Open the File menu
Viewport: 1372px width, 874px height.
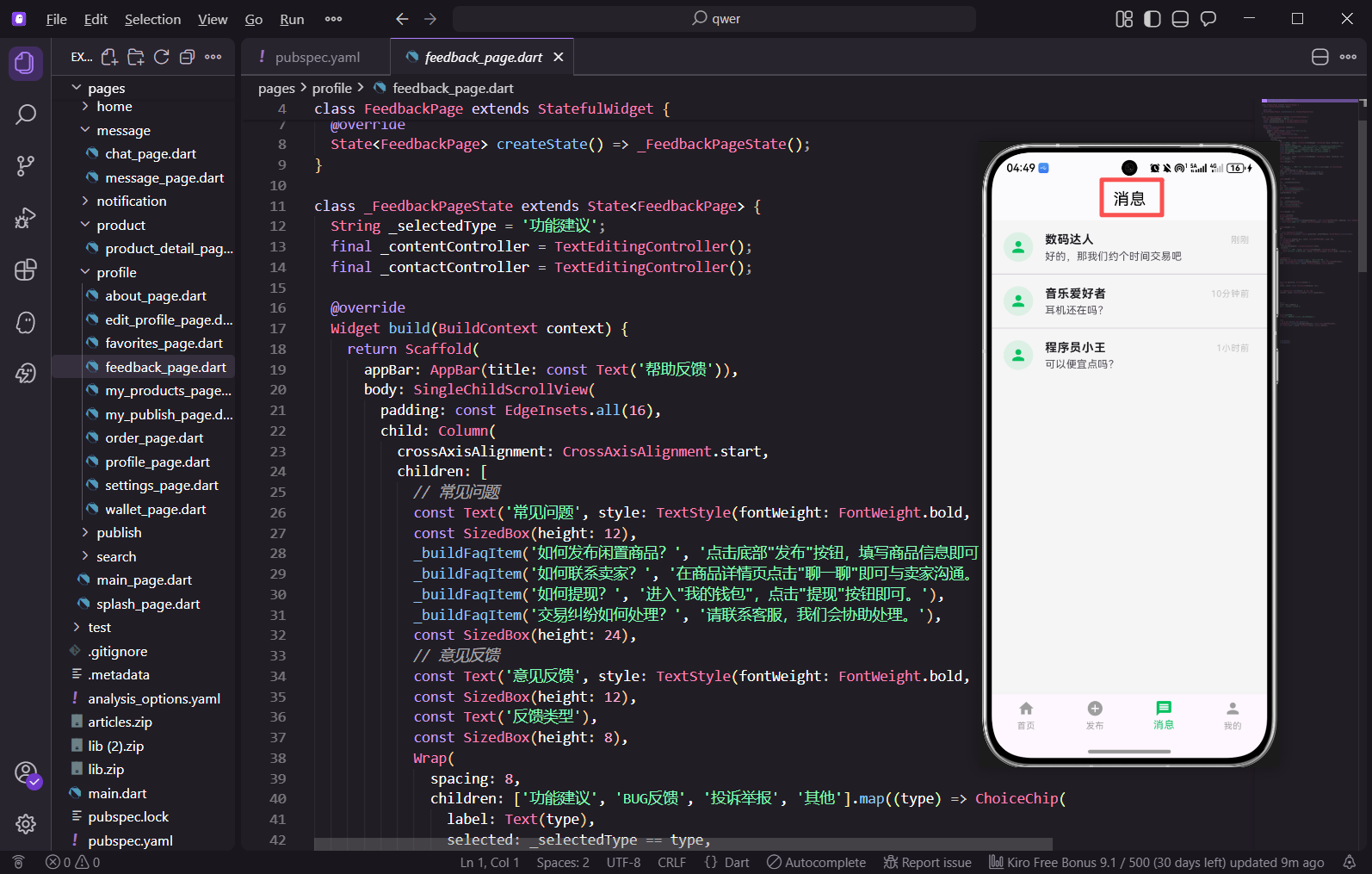tap(56, 19)
